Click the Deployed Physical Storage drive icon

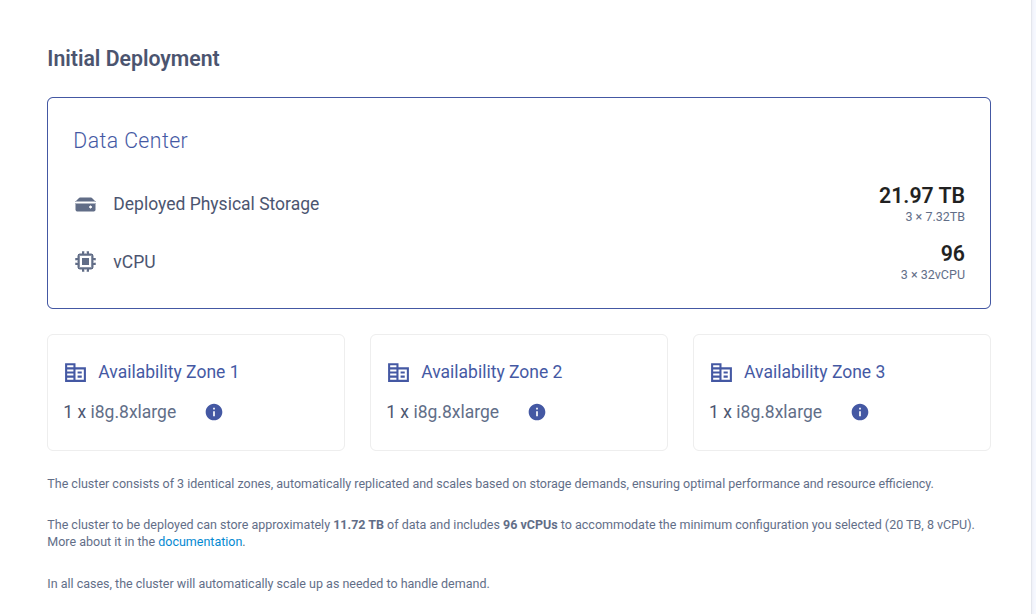click(x=85, y=205)
